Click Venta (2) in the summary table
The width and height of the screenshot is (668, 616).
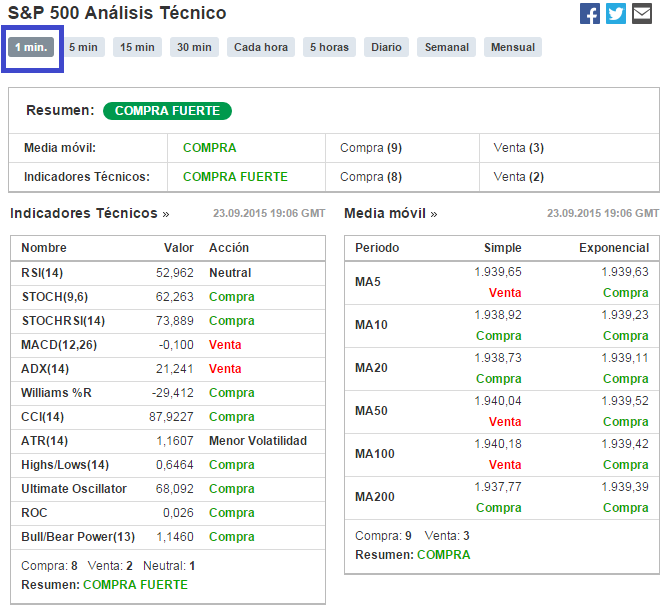pyautogui.click(x=518, y=177)
